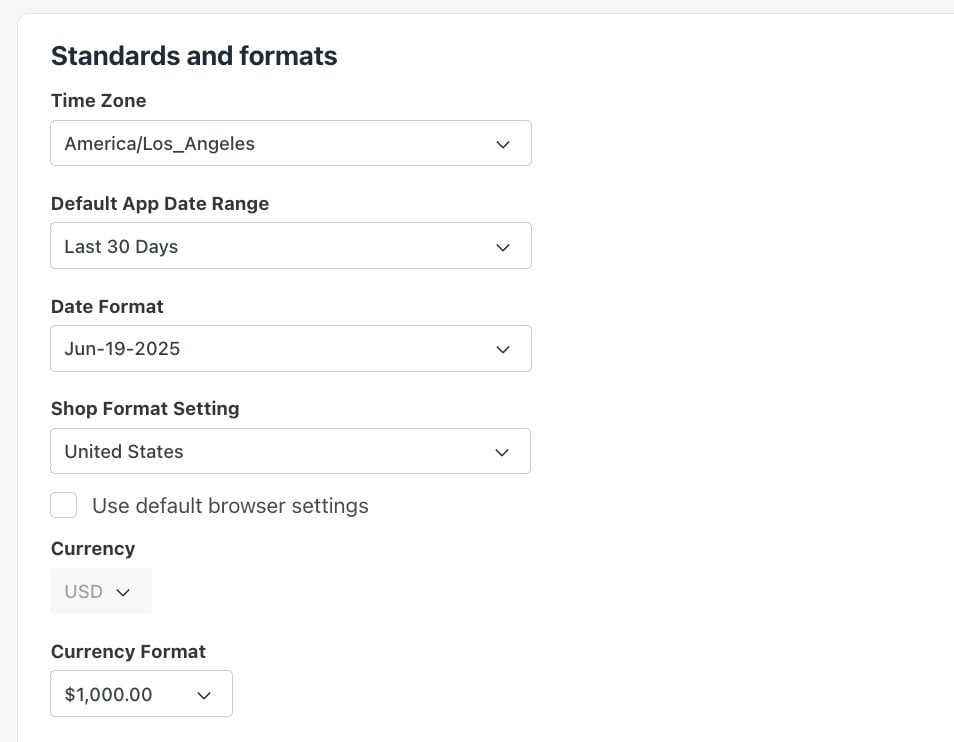Click the chevron arrow beside $1,000.00
Screen dimensions: 954x742
coord(204,695)
